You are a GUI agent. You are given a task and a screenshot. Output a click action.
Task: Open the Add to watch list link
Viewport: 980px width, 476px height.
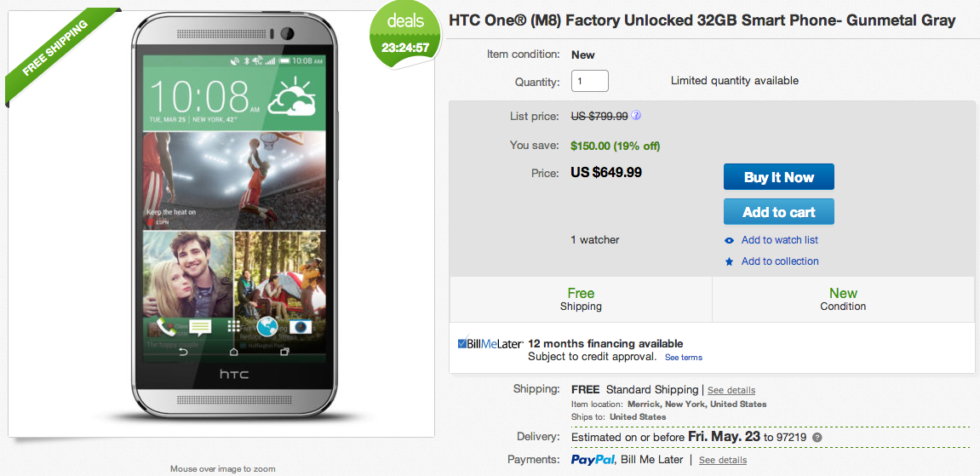point(779,240)
